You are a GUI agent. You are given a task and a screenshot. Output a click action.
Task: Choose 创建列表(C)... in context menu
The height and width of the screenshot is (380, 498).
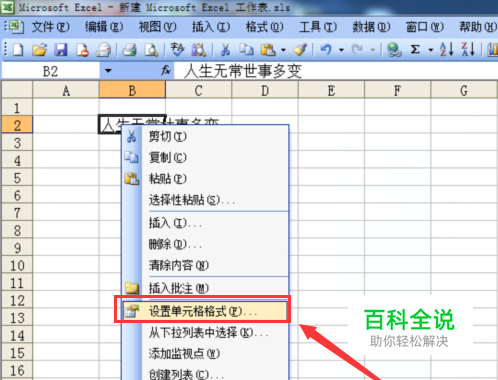tap(205, 373)
